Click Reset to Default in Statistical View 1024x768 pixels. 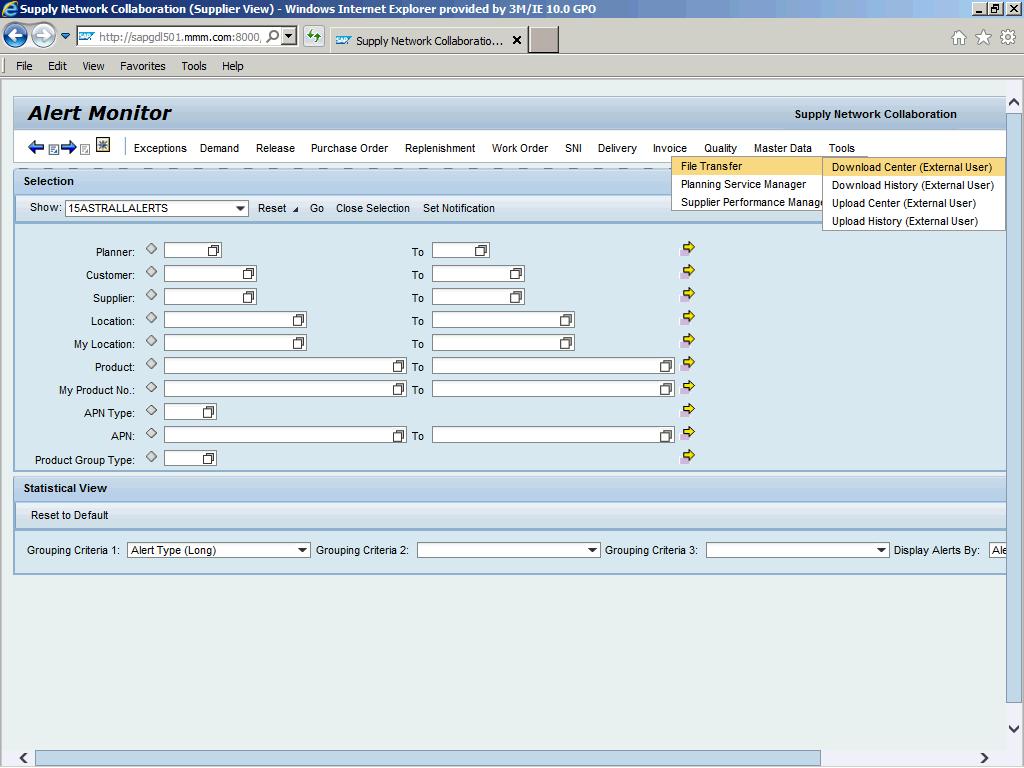coord(70,515)
